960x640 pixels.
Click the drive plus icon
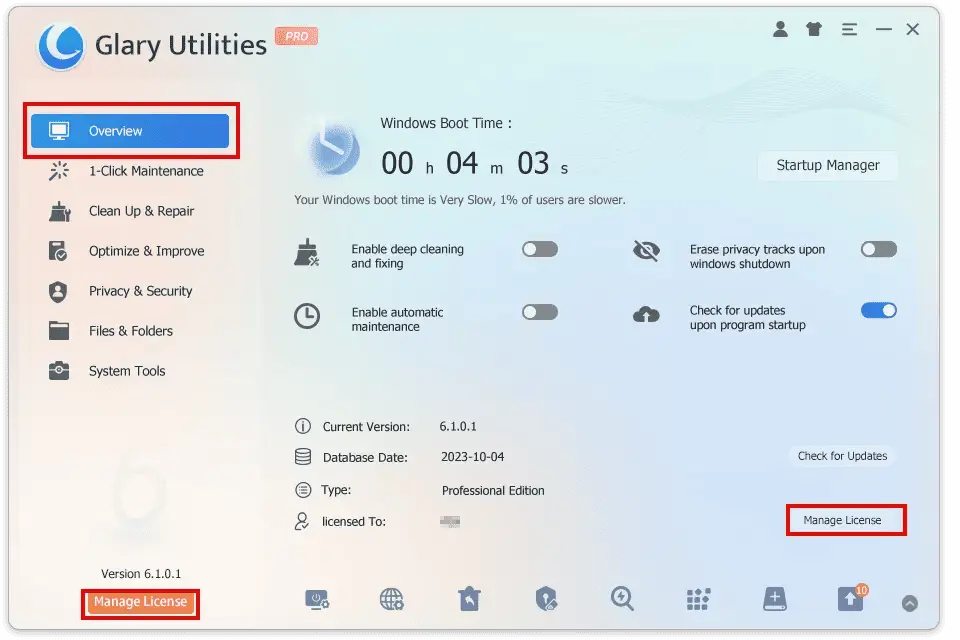[774, 598]
